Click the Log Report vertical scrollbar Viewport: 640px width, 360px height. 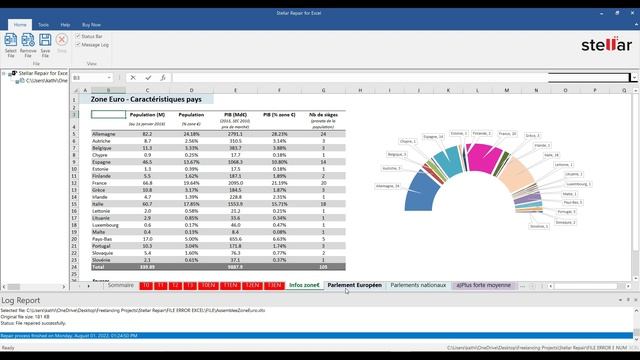pyautogui.click(x=636, y=324)
